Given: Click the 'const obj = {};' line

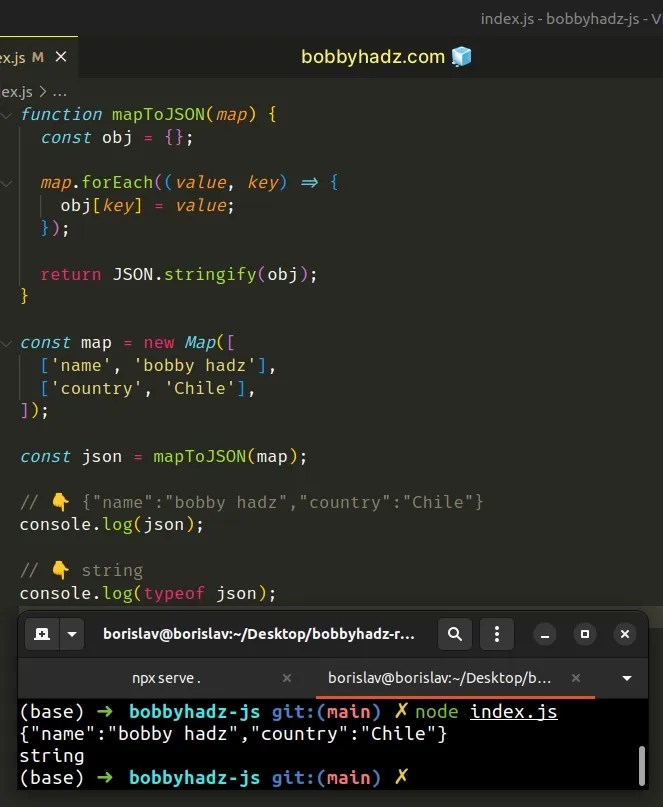Looking at the screenshot, I should [x=117, y=138].
